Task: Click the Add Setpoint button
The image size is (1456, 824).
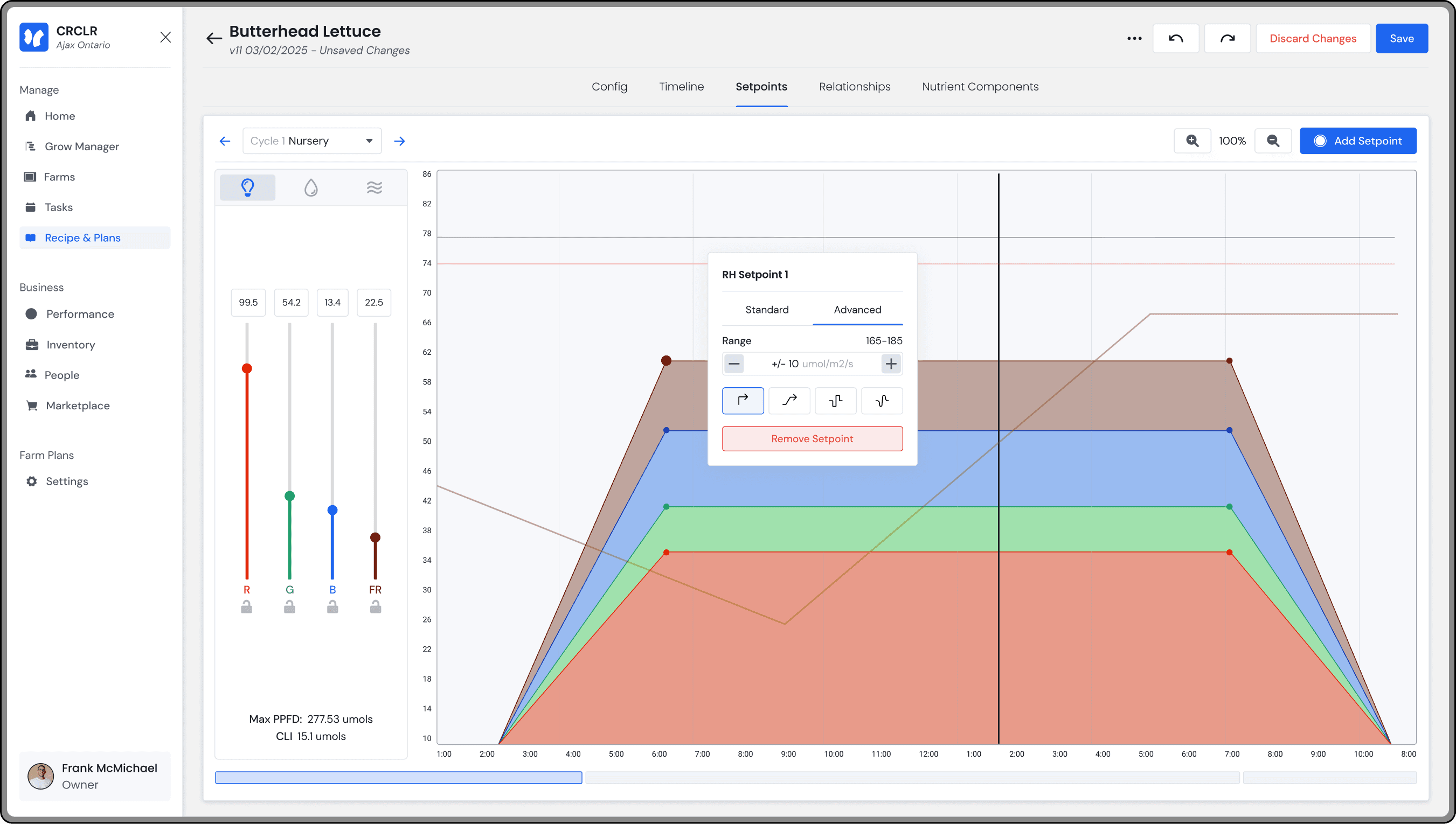Action: click(1357, 141)
